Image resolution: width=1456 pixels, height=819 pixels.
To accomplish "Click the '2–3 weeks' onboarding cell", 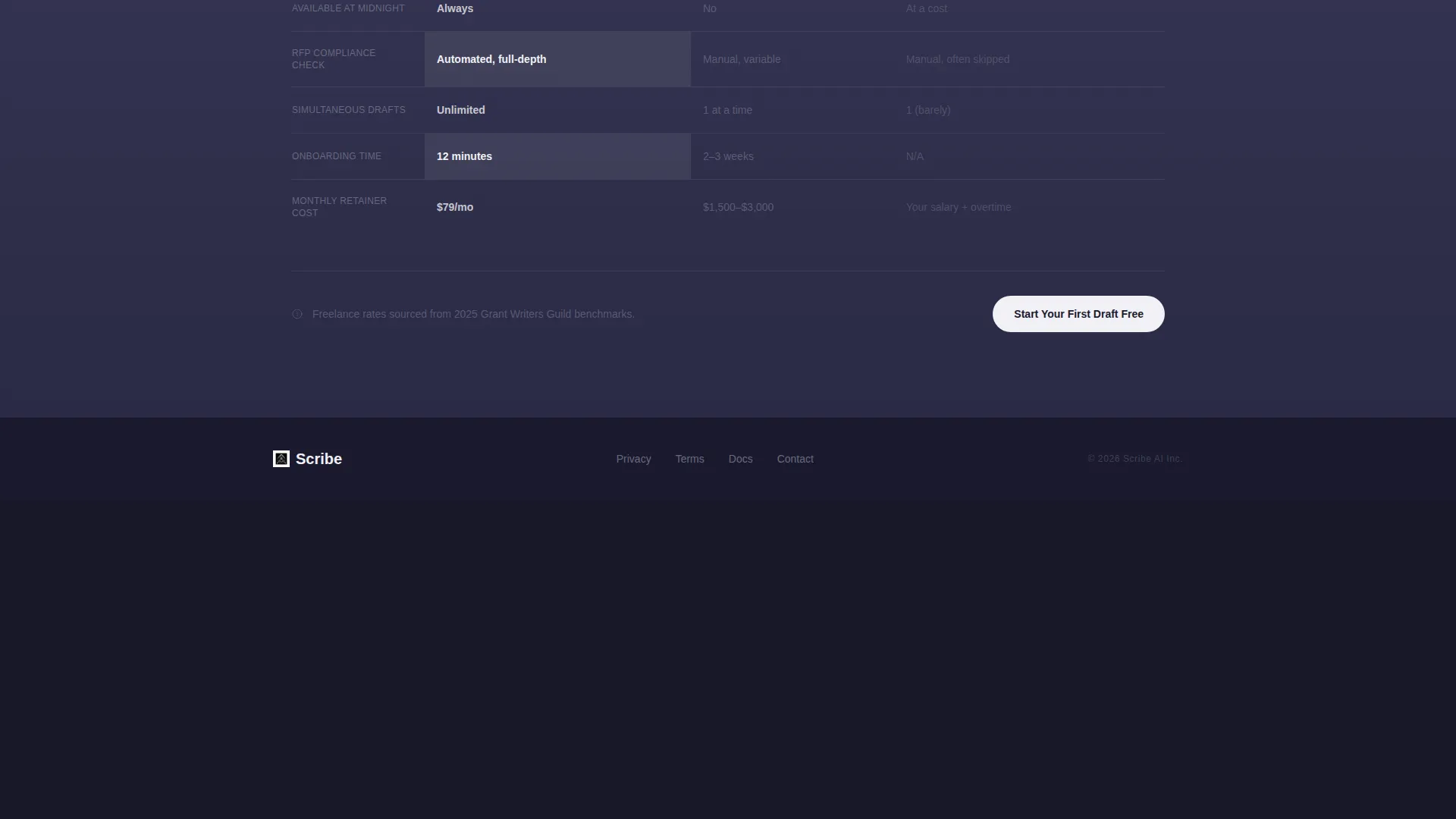I will 792,156.
